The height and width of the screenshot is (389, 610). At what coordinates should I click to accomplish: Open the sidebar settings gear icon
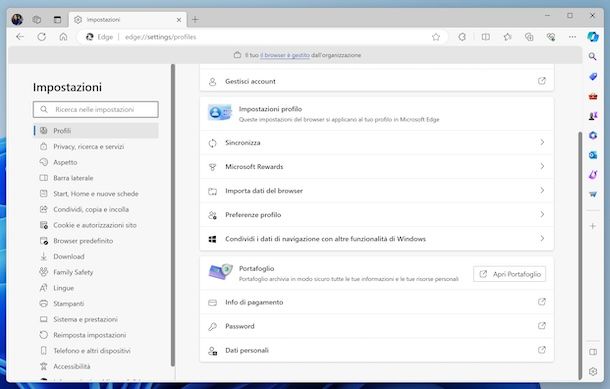click(x=593, y=371)
